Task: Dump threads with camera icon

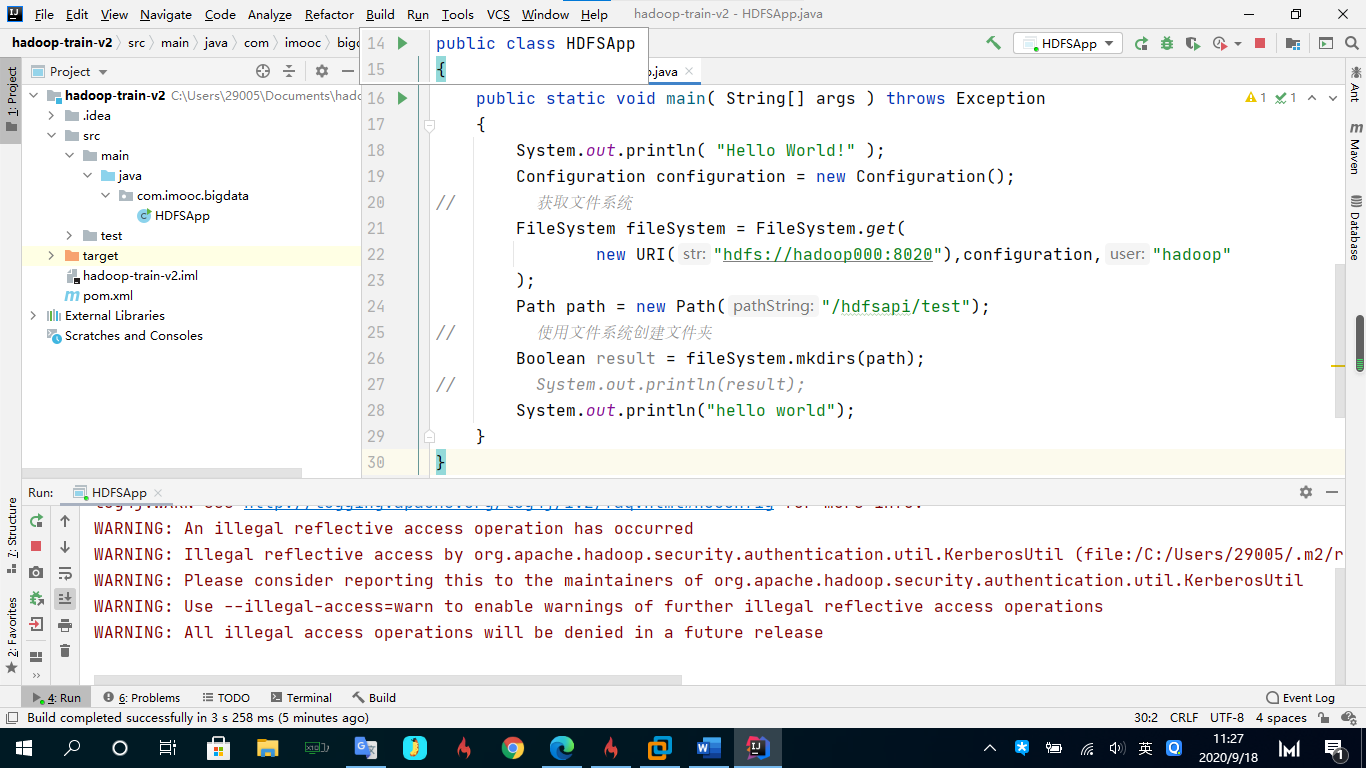Action: 36,572
